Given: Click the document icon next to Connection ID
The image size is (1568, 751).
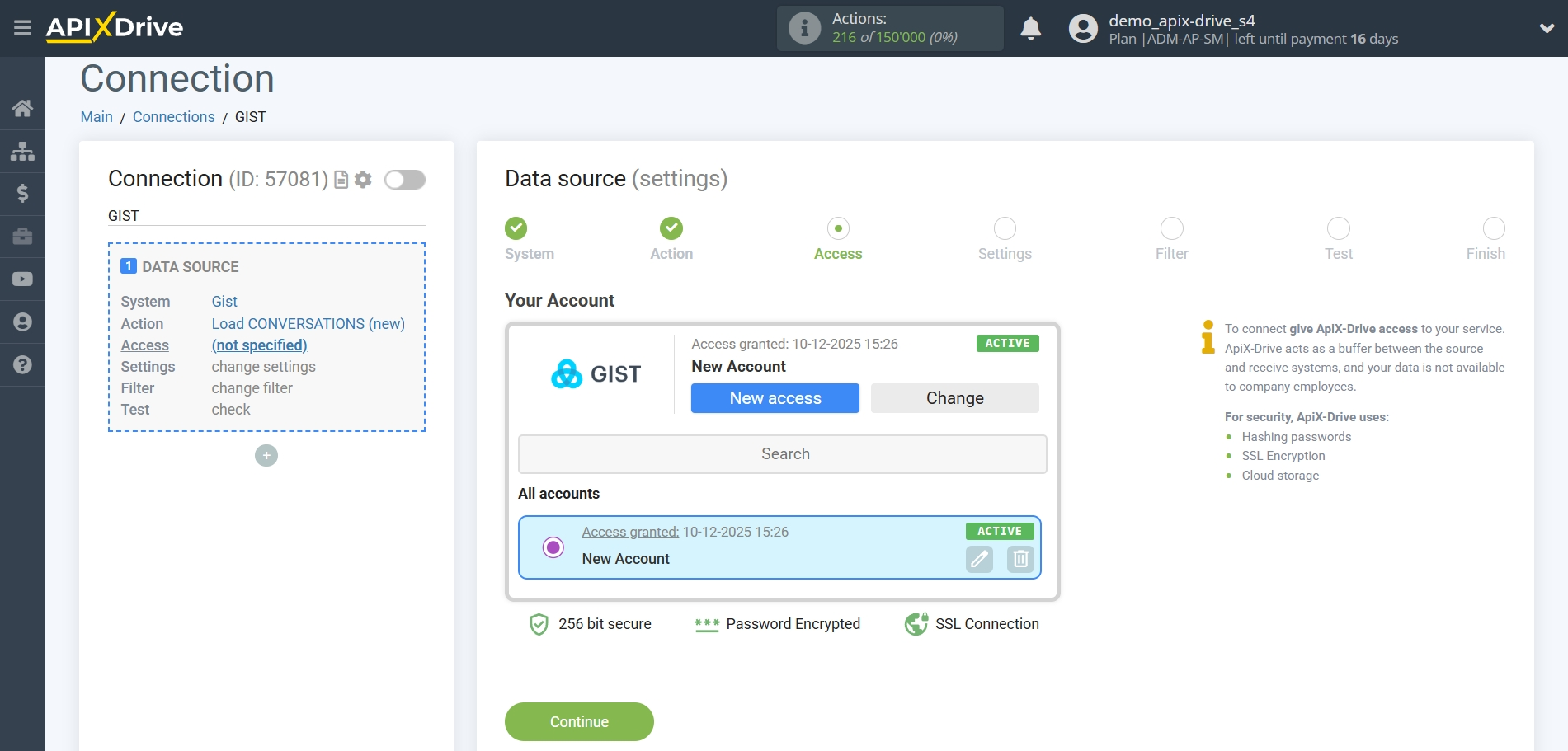Looking at the screenshot, I should (x=340, y=179).
